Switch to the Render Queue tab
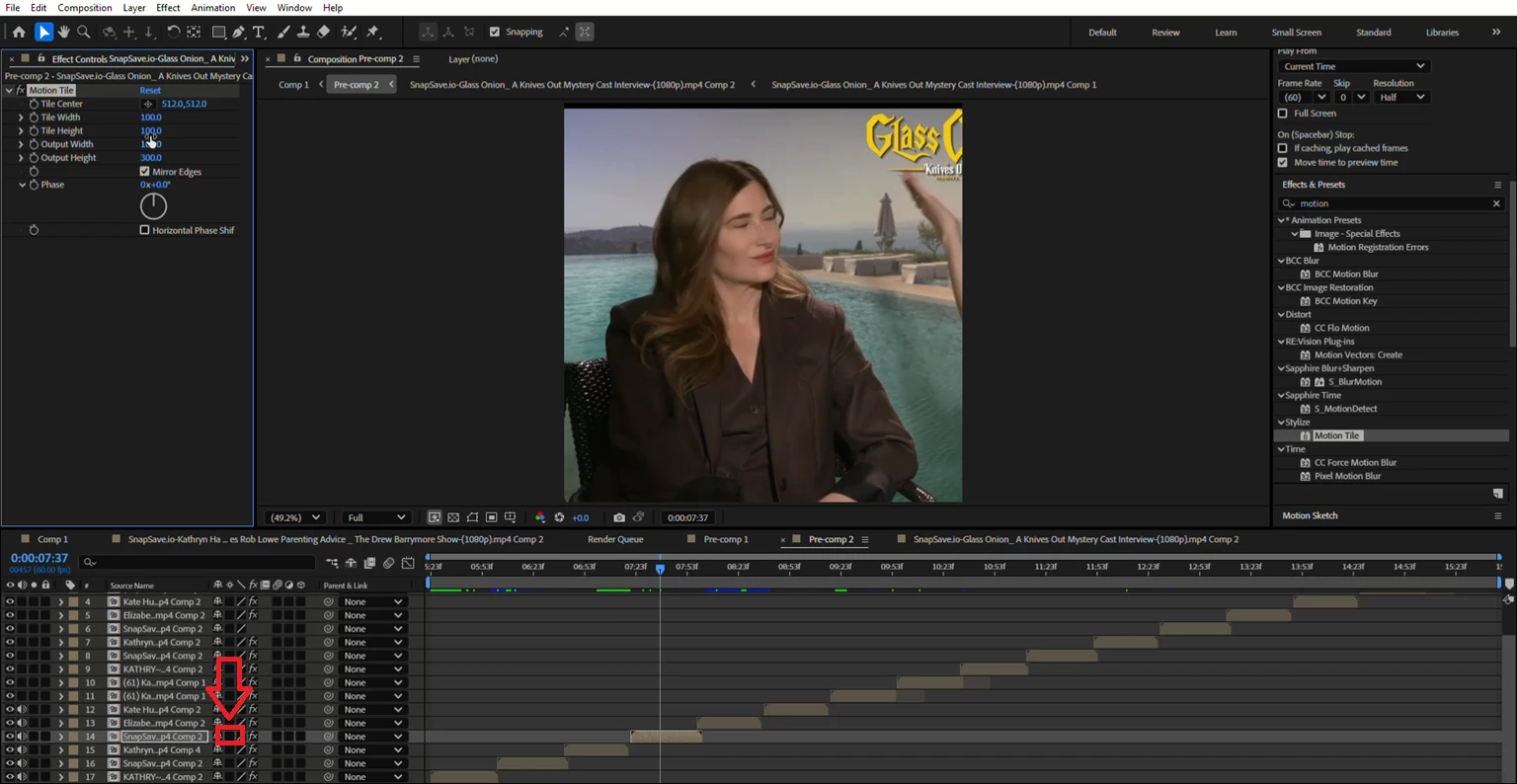The width and height of the screenshot is (1517, 784). (615, 539)
